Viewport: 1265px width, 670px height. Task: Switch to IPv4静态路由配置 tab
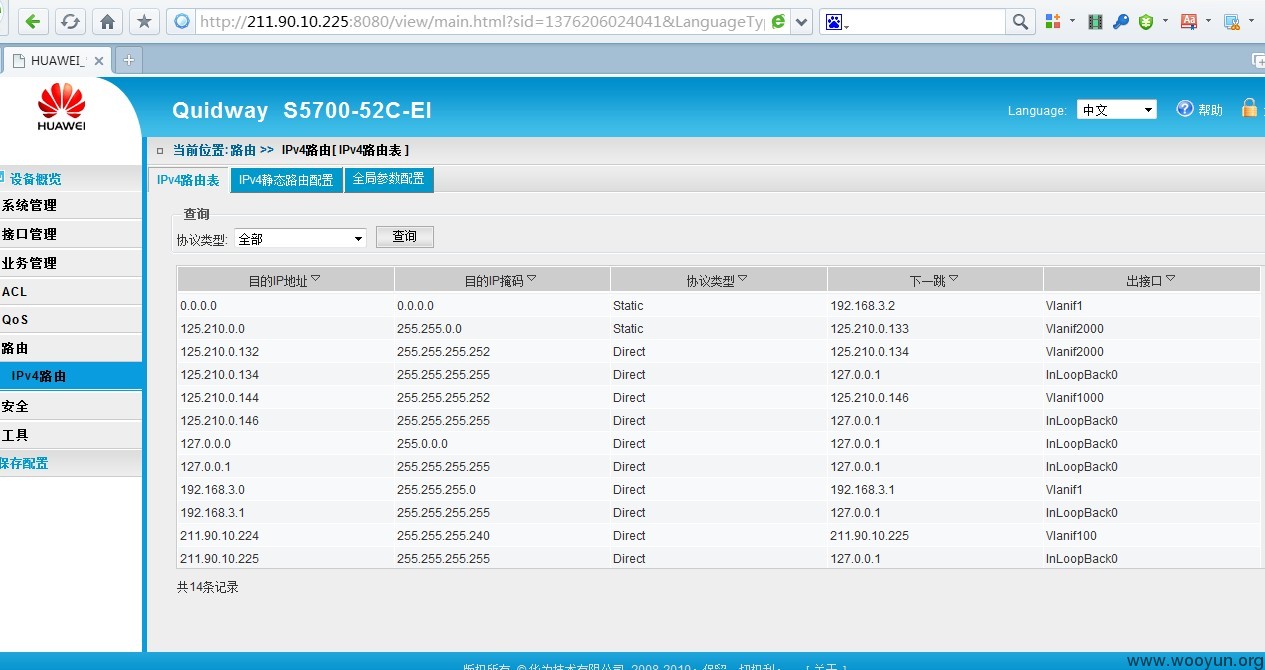coord(287,180)
